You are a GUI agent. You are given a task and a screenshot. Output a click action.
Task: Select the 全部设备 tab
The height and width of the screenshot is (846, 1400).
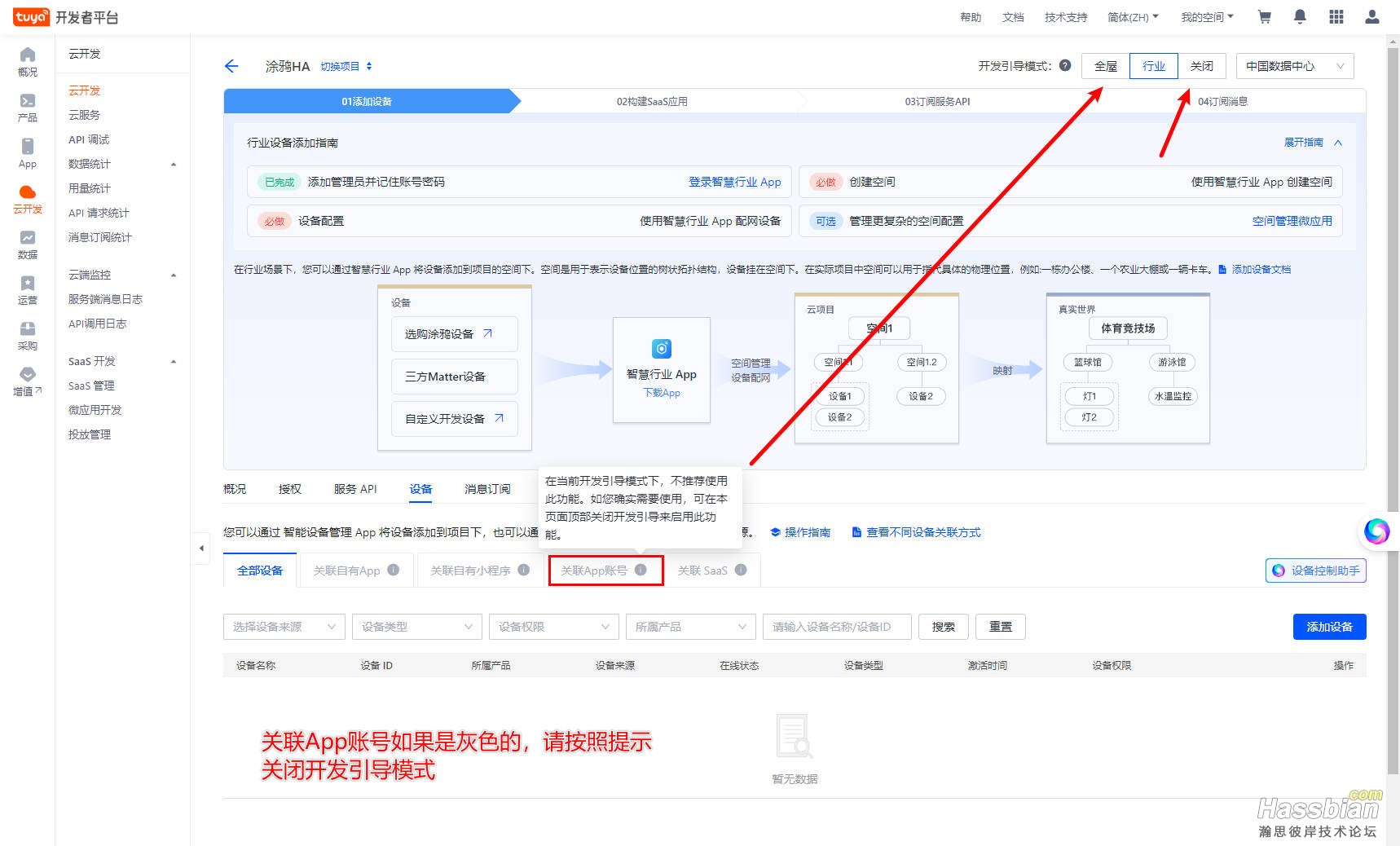pos(260,571)
